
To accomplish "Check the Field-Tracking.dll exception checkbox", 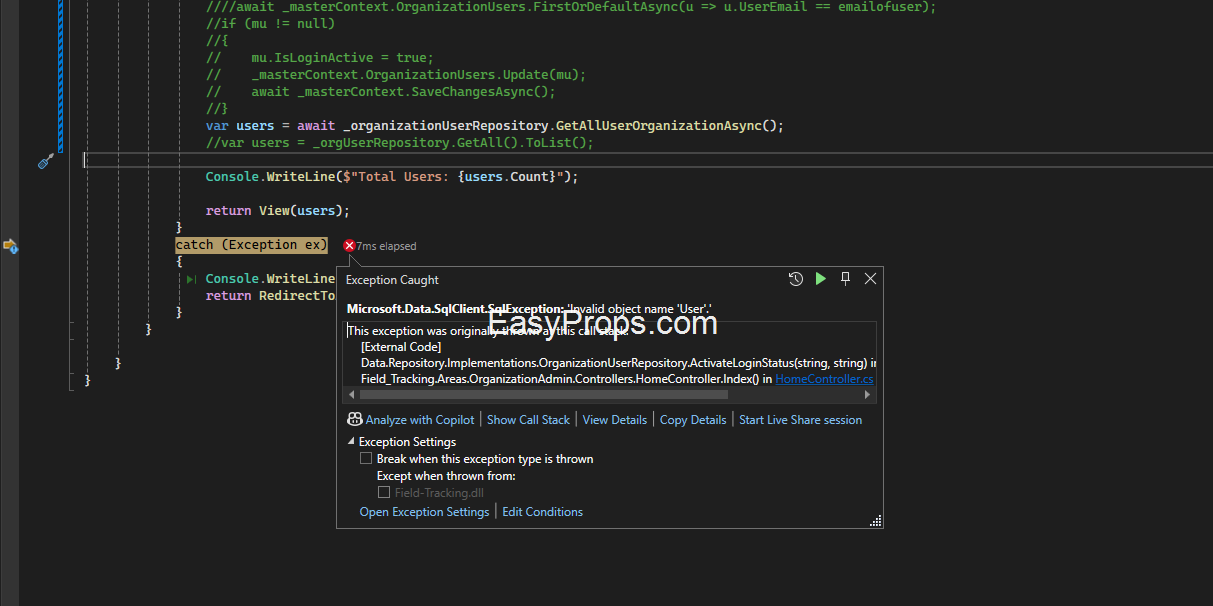I will point(384,492).
